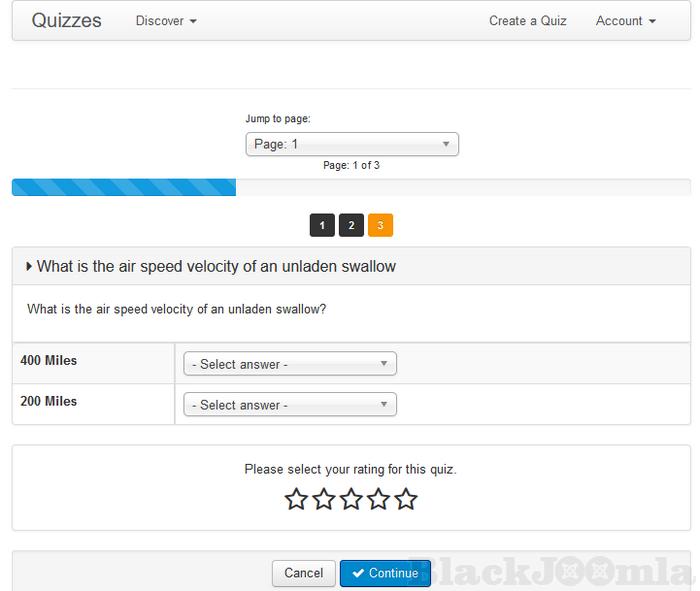This screenshot has height=591, width=700.
Task: Open the Account menu
Action: click(625, 21)
